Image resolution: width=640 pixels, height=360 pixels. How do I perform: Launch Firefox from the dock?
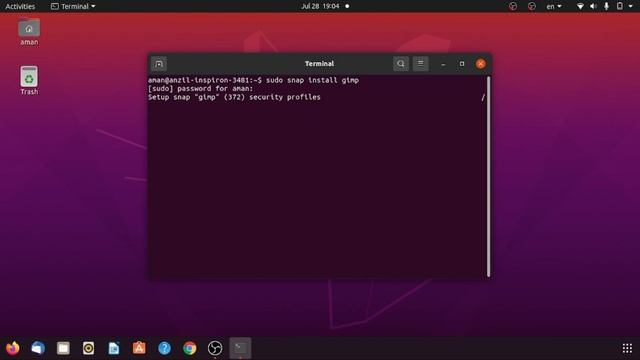coord(13,348)
